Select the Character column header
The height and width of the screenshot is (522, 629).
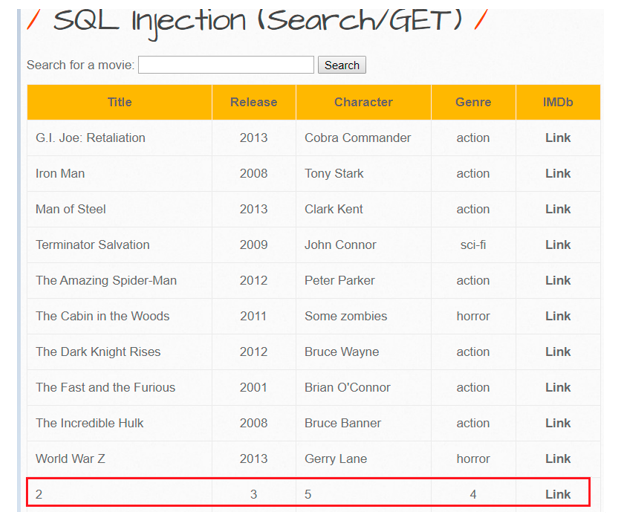coord(363,102)
